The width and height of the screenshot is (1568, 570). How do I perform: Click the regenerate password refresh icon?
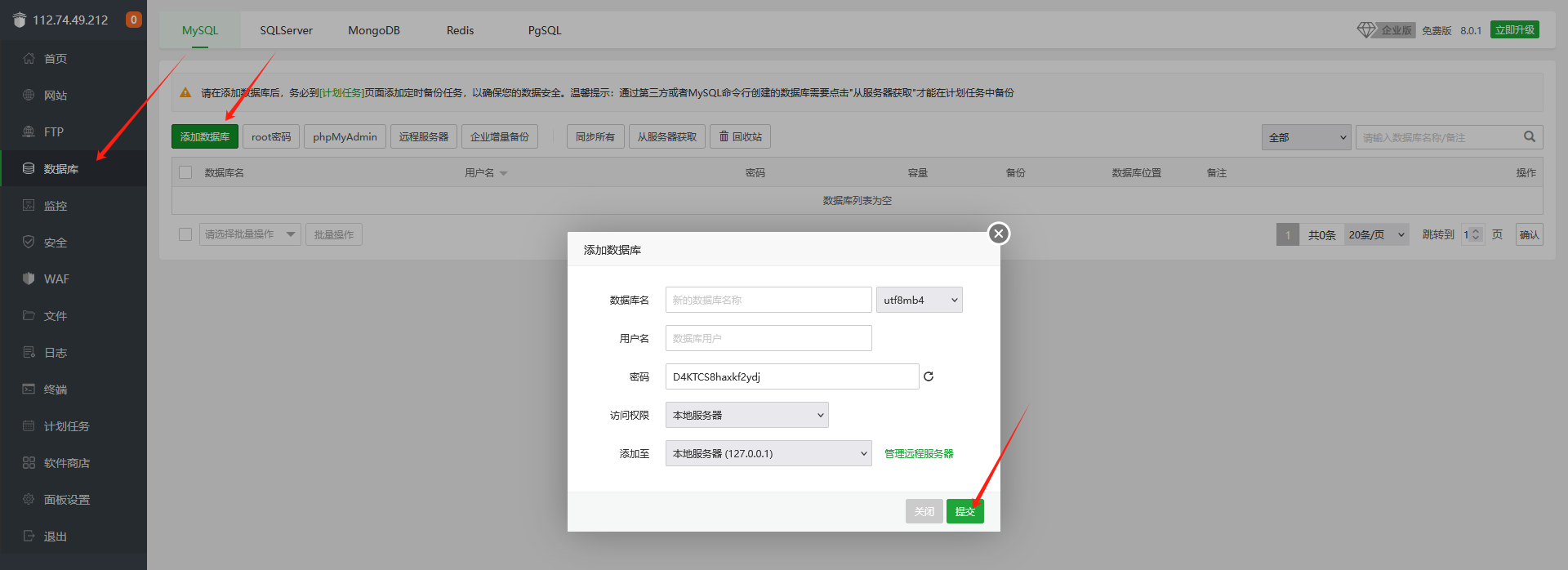tap(929, 376)
